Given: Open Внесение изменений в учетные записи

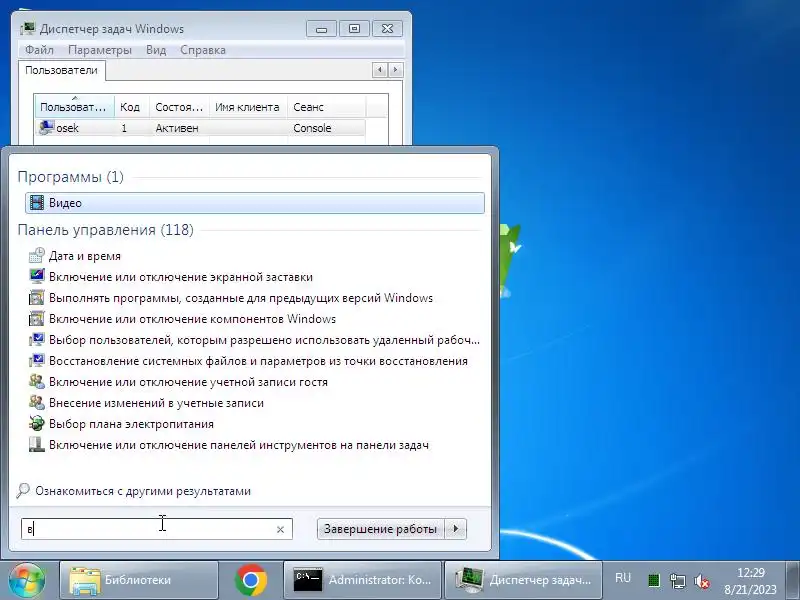Looking at the screenshot, I should pyautogui.click(x=146, y=403).
